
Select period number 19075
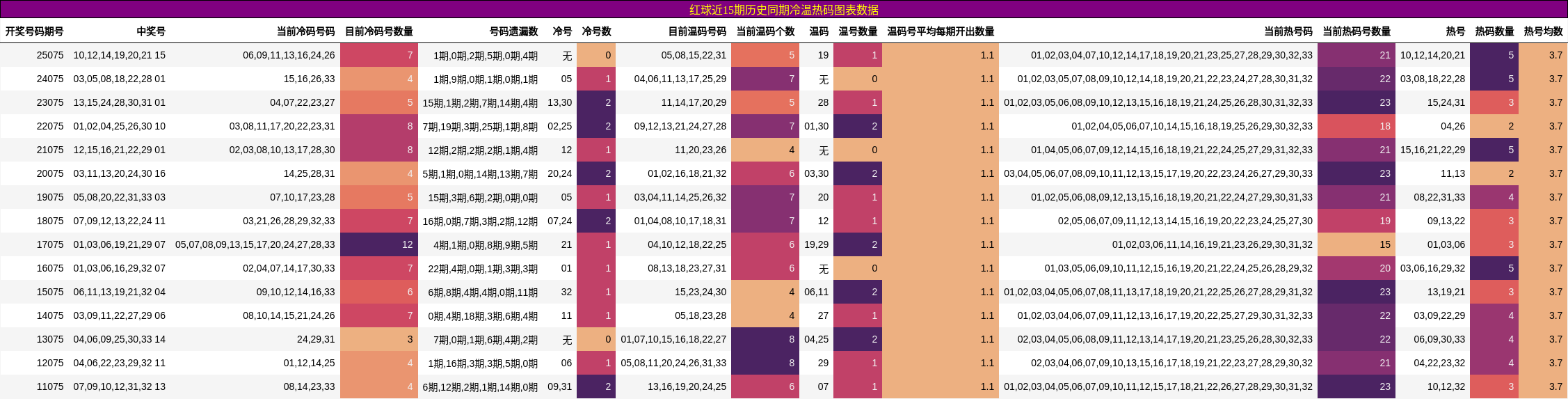pos(50,197)
